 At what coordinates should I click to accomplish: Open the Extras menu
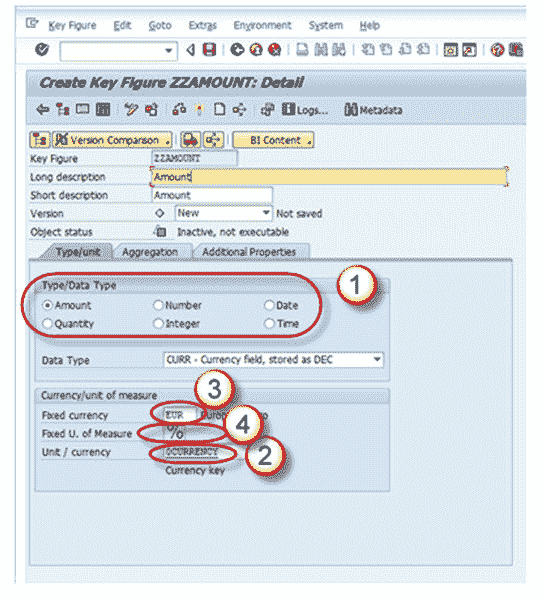202,26
